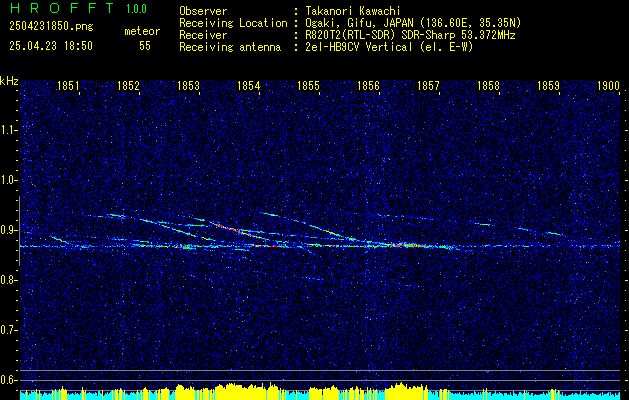Click the 1856 time marker

368,85
